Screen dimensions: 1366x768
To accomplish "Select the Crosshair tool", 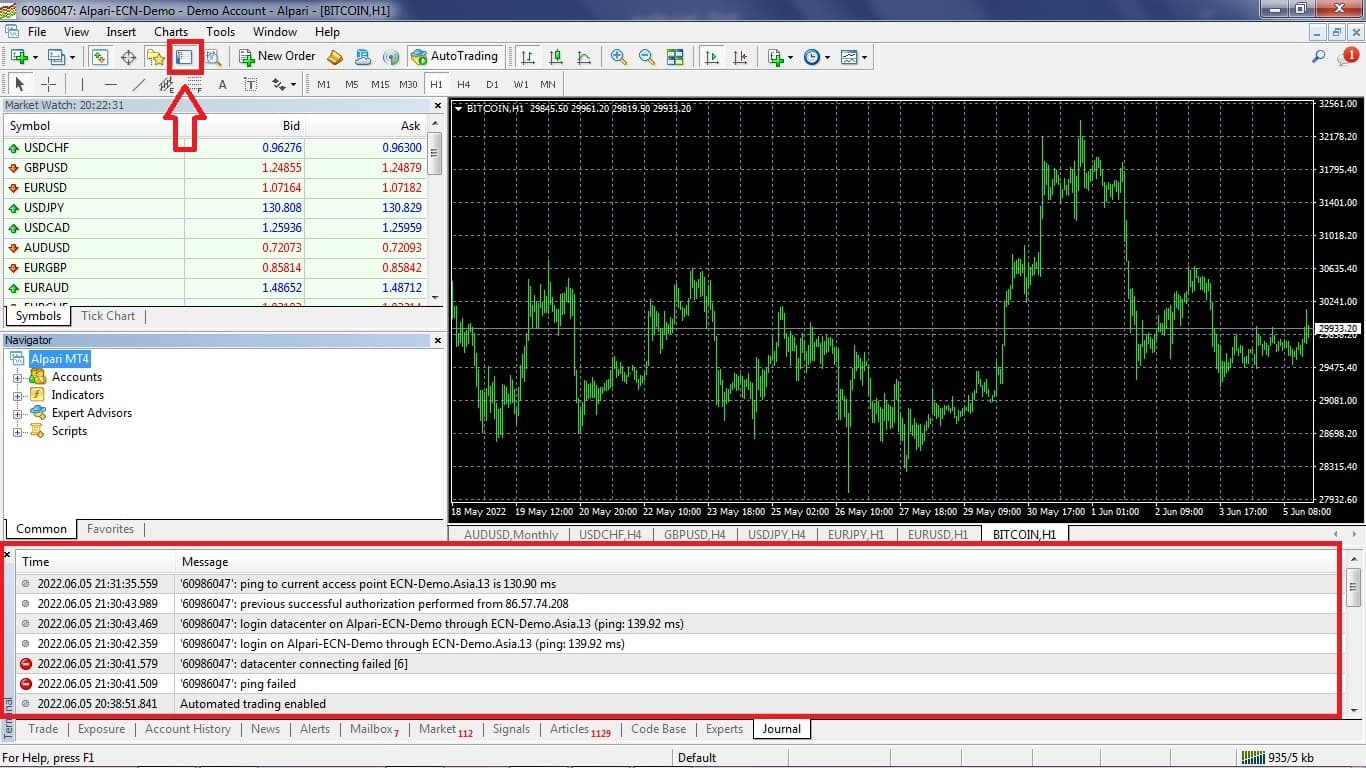I will (48, 84).
